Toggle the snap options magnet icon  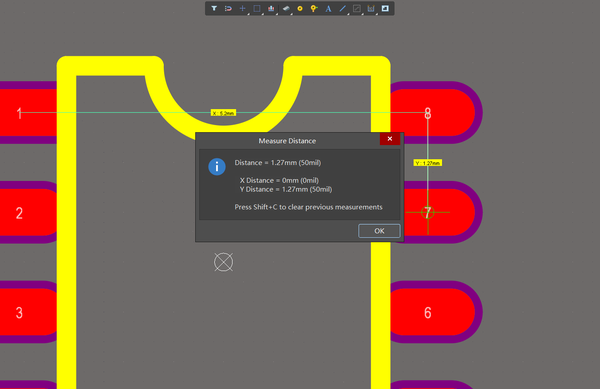(228, 8)
